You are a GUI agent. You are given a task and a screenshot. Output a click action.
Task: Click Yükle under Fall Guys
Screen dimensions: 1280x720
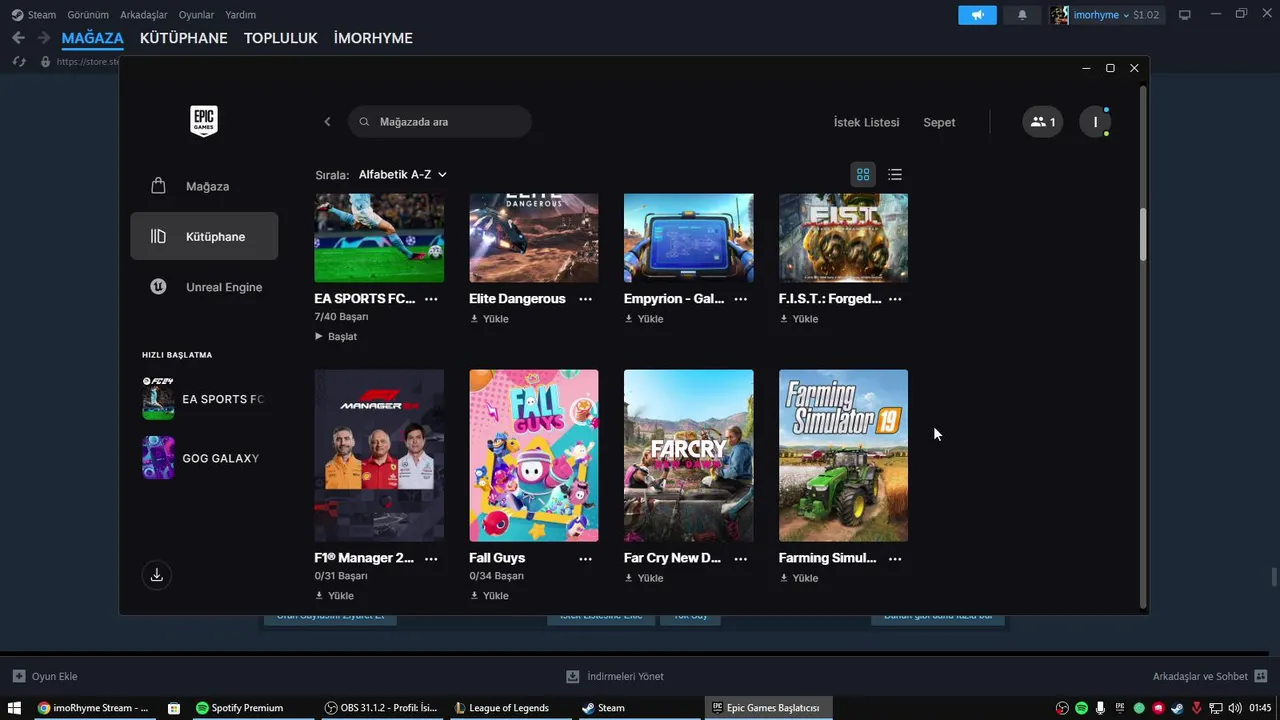point(489,596)
